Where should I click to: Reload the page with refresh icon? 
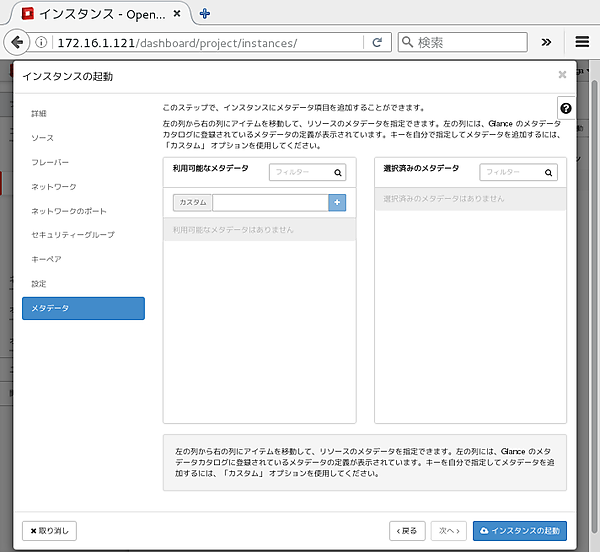[x=377, y=42]
